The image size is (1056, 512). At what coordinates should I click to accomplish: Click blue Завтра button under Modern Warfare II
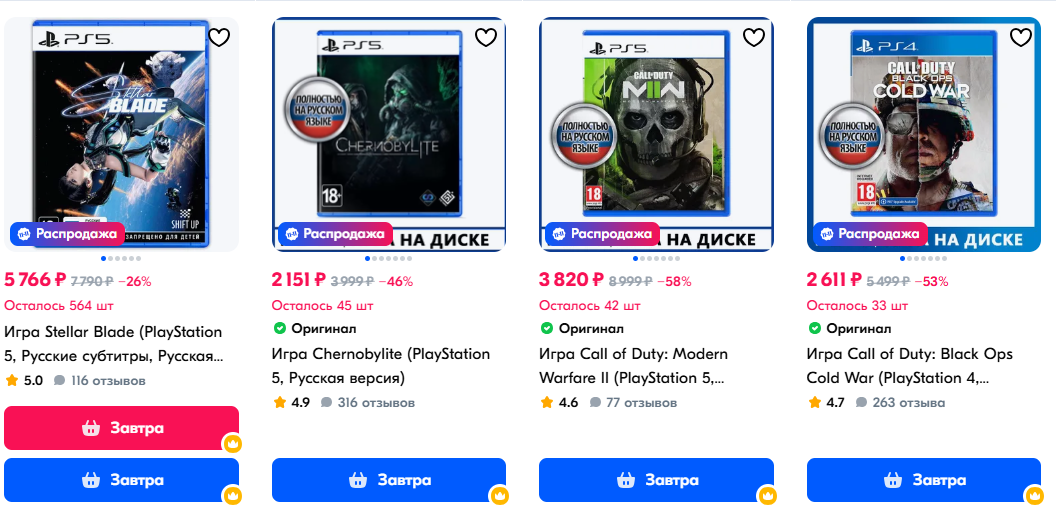(x=657, y=480)
